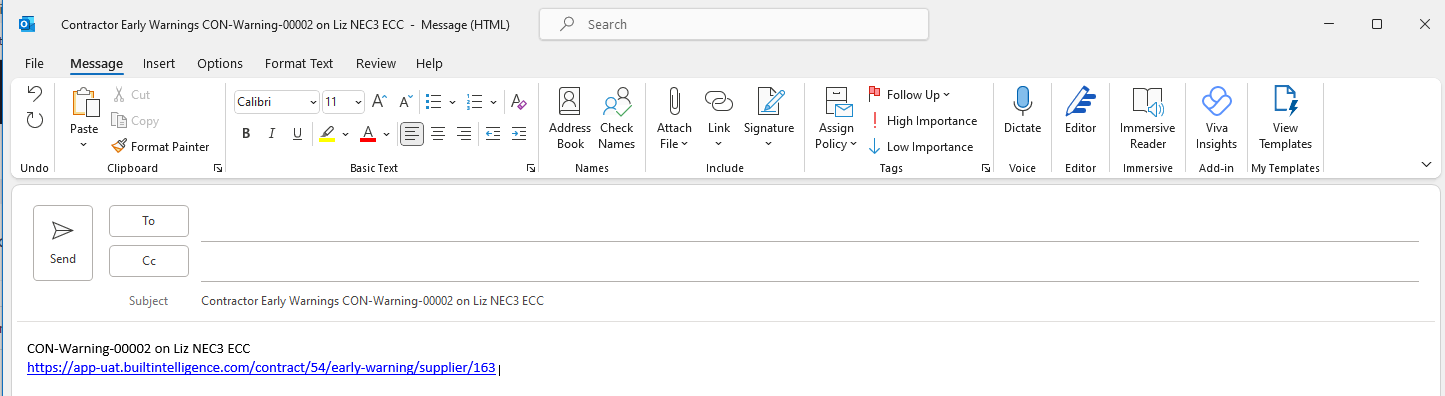The image size is (1445, 396).
Task: Copy selection to clipboard
Action: coord(135,120)
